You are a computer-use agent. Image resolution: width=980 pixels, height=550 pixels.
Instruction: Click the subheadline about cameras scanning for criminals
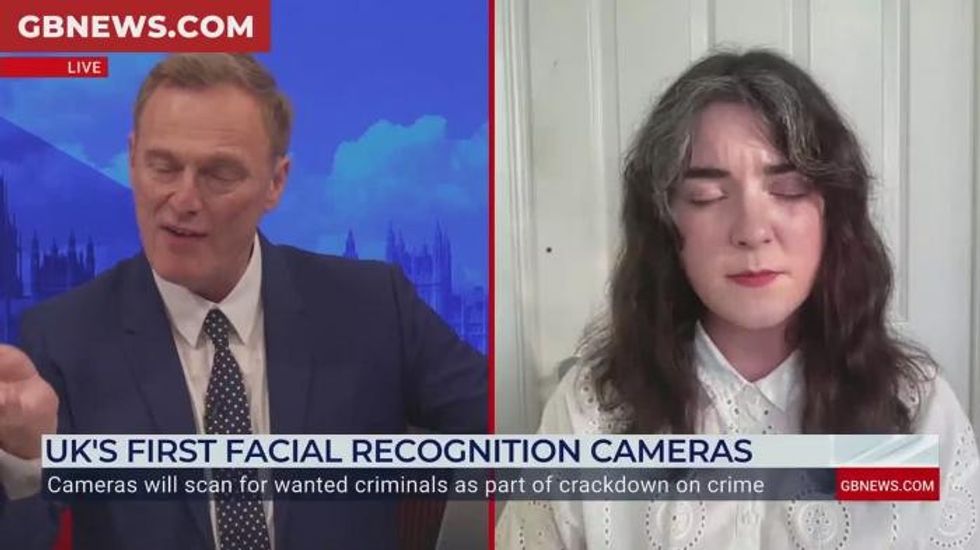405,485
